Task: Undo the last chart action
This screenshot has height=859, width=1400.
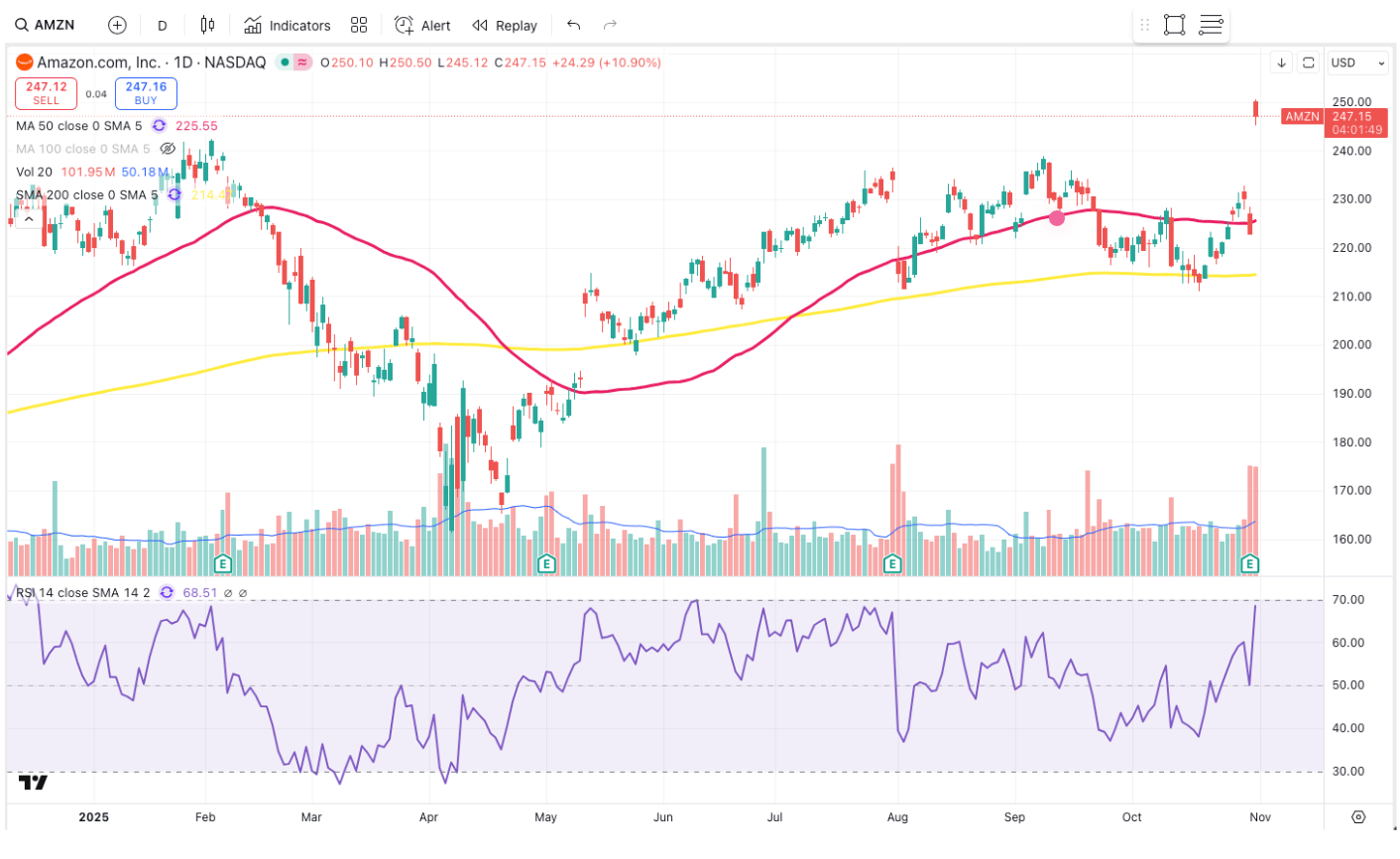Action: point(573,25)
